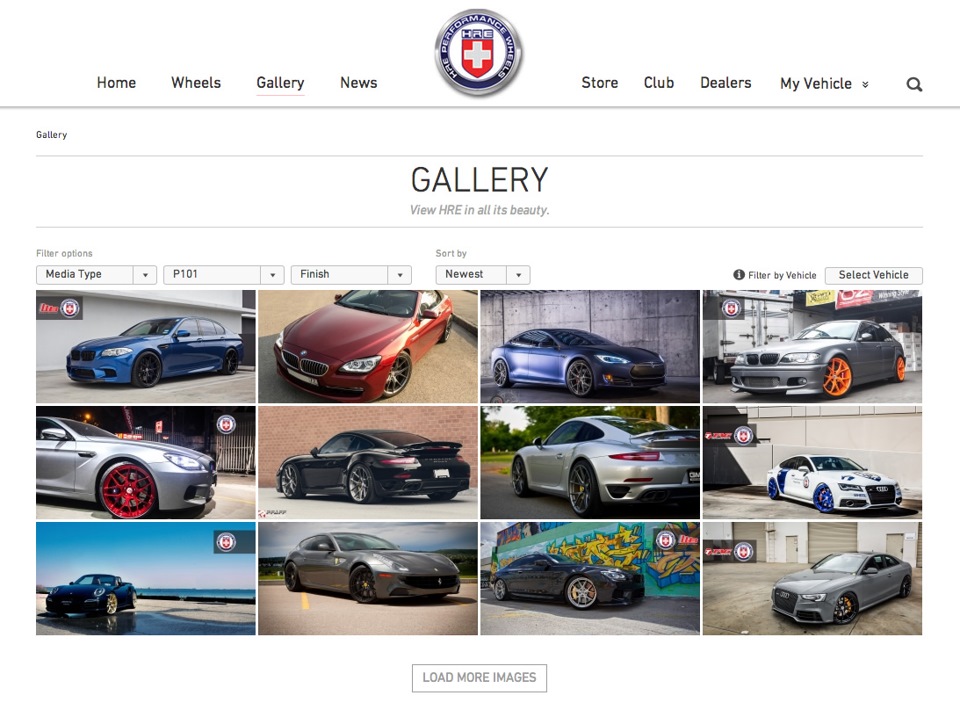Open the search magnifier icon

pos(914,84)
